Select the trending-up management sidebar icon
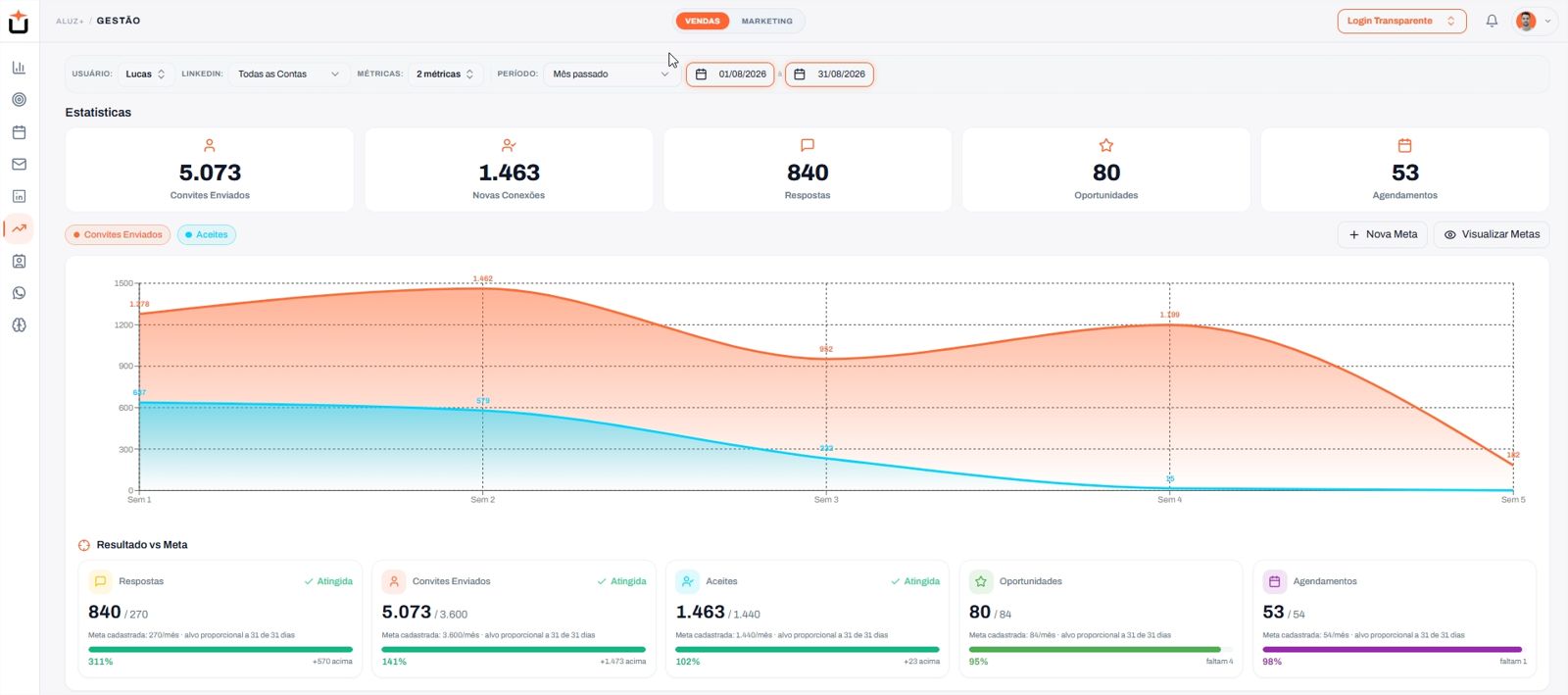The image size is (1568, 695). [19, 228]
